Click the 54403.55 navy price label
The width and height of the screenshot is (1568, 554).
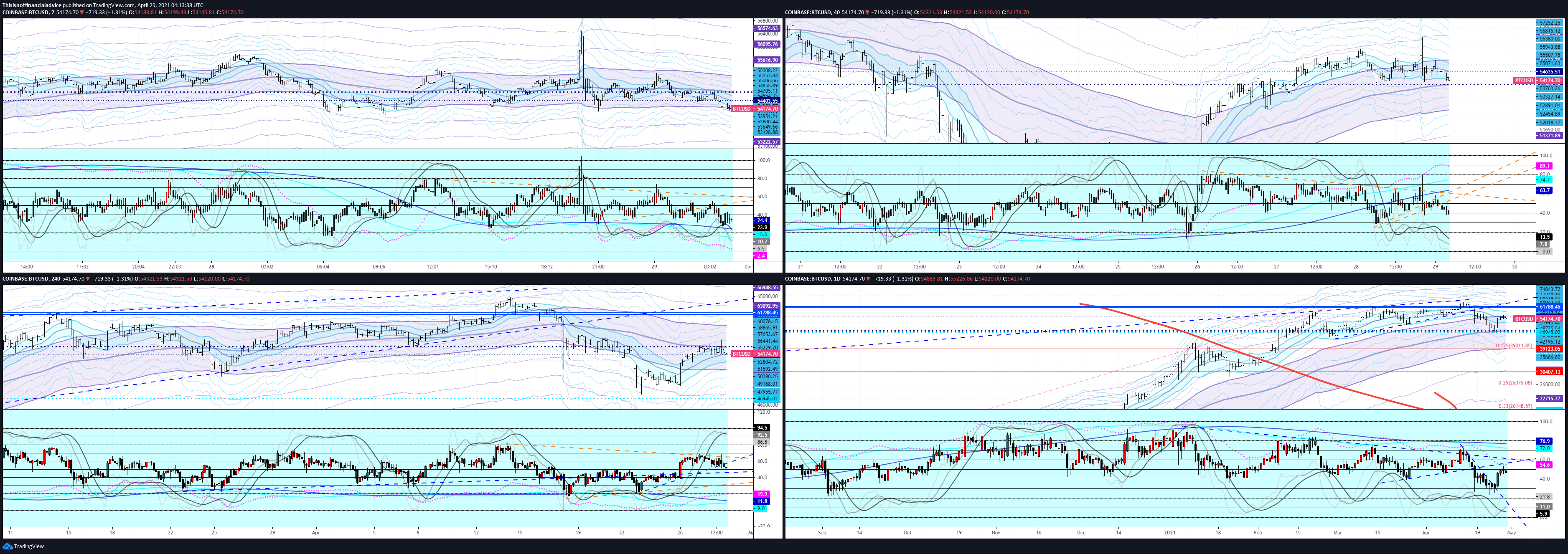click(x=767, y=101)
